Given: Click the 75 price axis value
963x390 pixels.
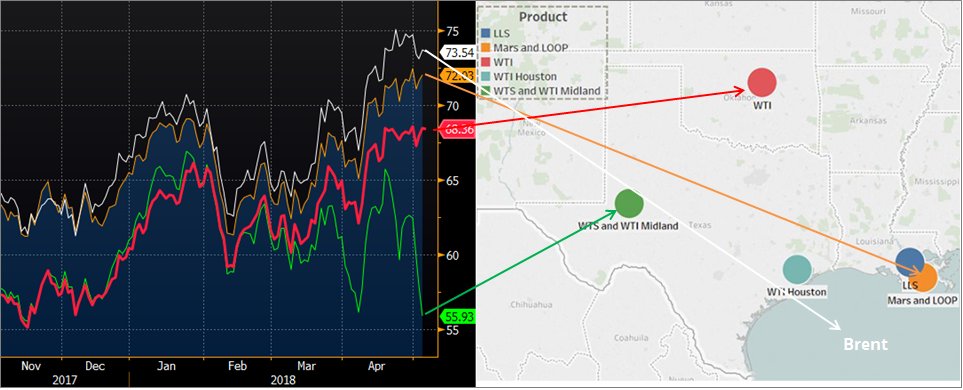Looking at the screenshot, I should [452, 31].
